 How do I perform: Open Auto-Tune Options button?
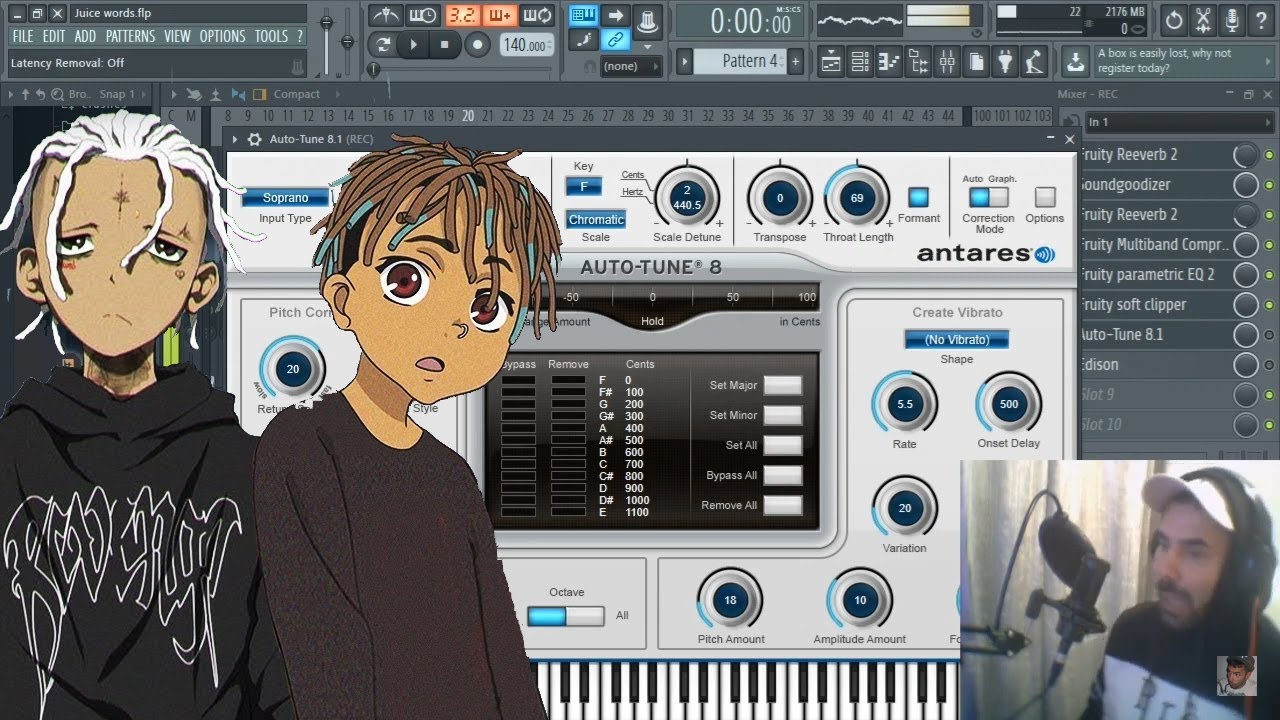(1045, 197)
